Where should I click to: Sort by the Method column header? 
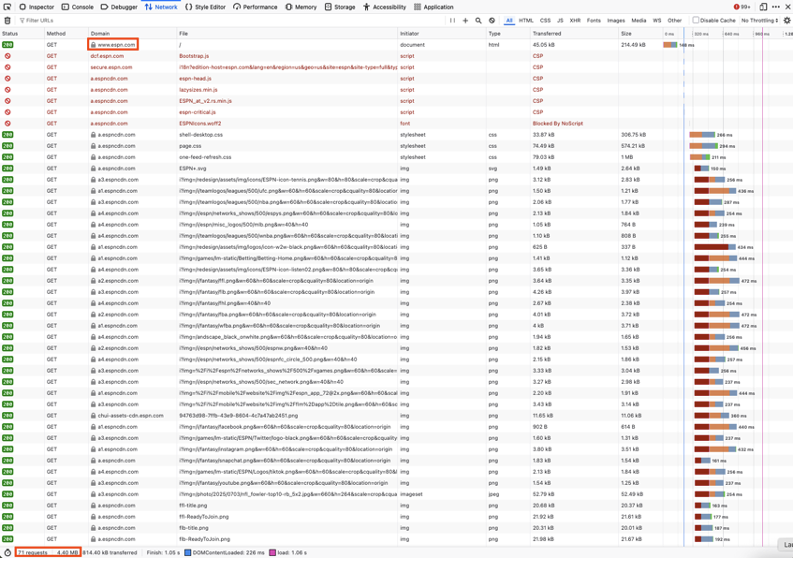[66, 33]
